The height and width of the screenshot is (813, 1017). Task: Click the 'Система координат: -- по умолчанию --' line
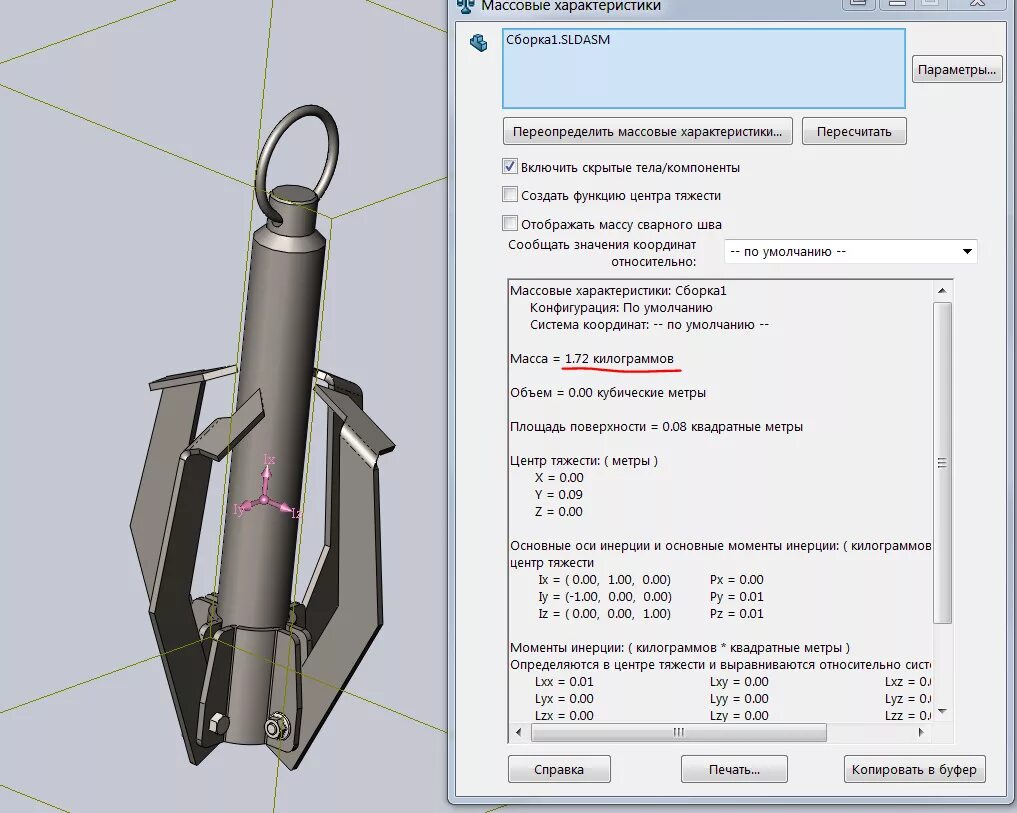(x=649, y=325)
